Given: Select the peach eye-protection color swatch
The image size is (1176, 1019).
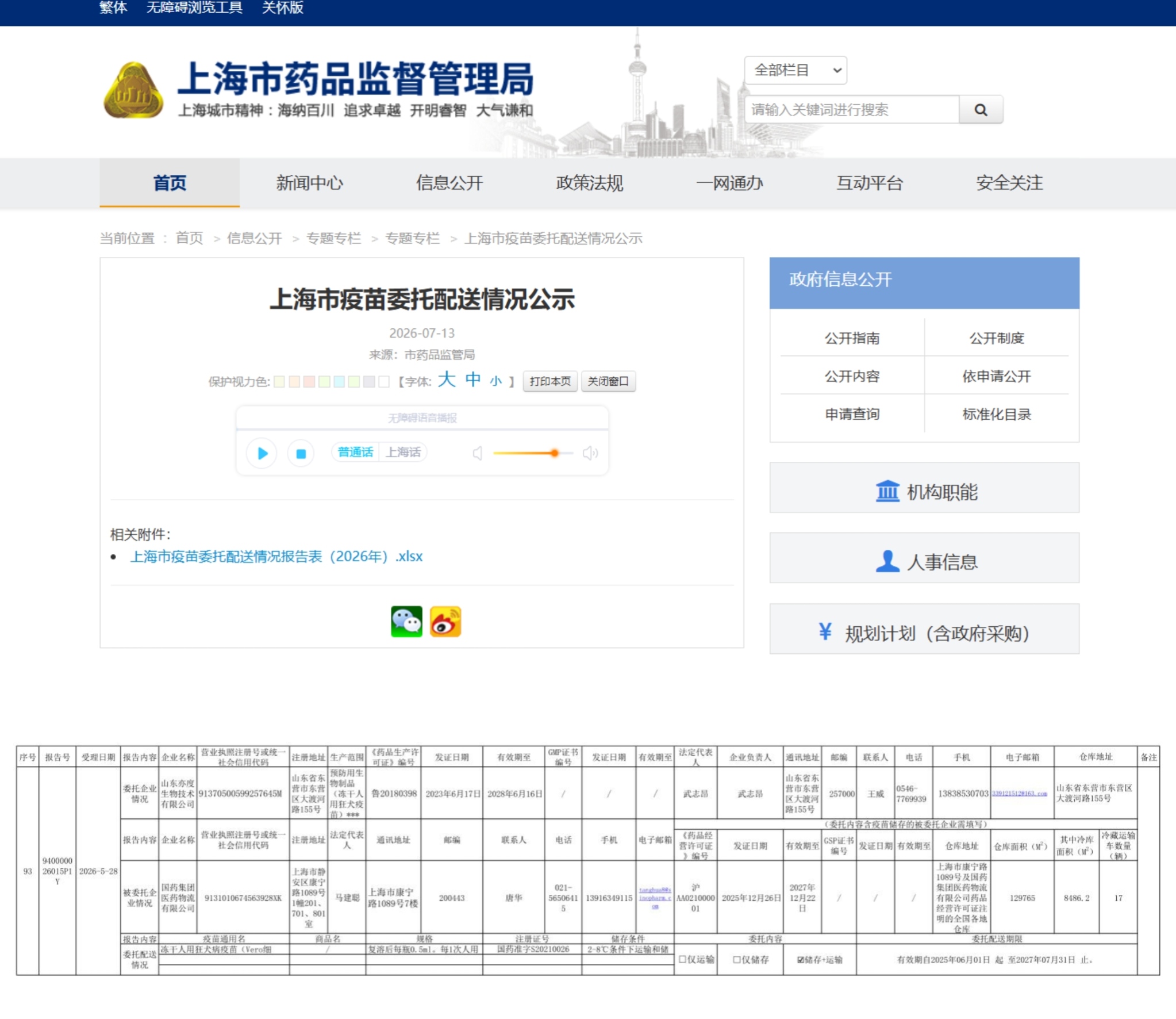Looking at the screenshot, I should (x=294, y=381).
